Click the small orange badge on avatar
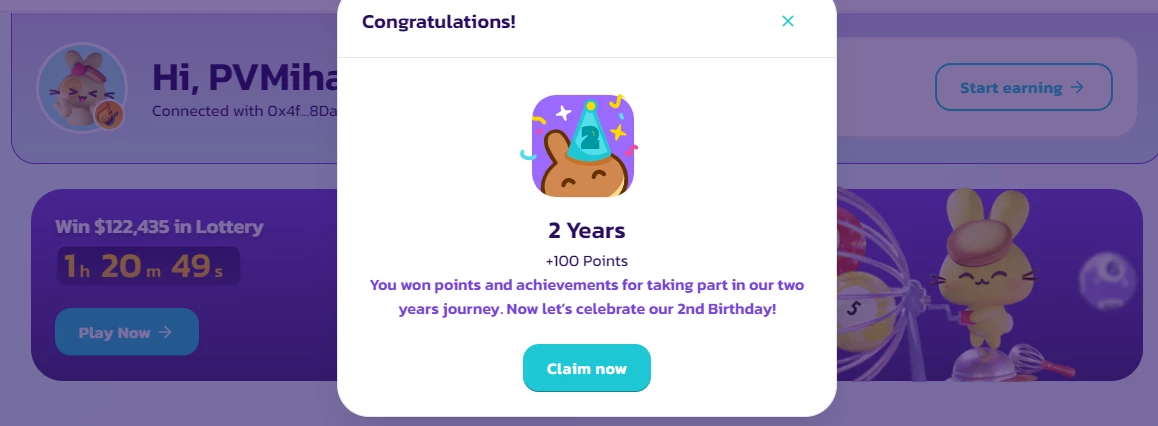Screen dimensions: 1158x426 [x=109, y=115]
